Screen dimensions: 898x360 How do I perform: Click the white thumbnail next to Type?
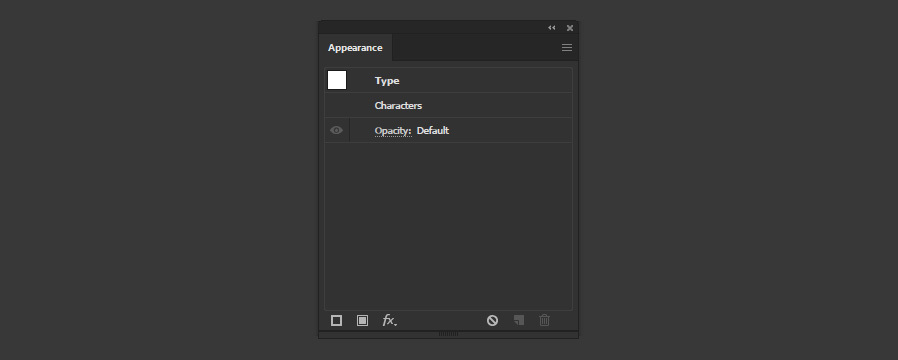pos(337,80)
